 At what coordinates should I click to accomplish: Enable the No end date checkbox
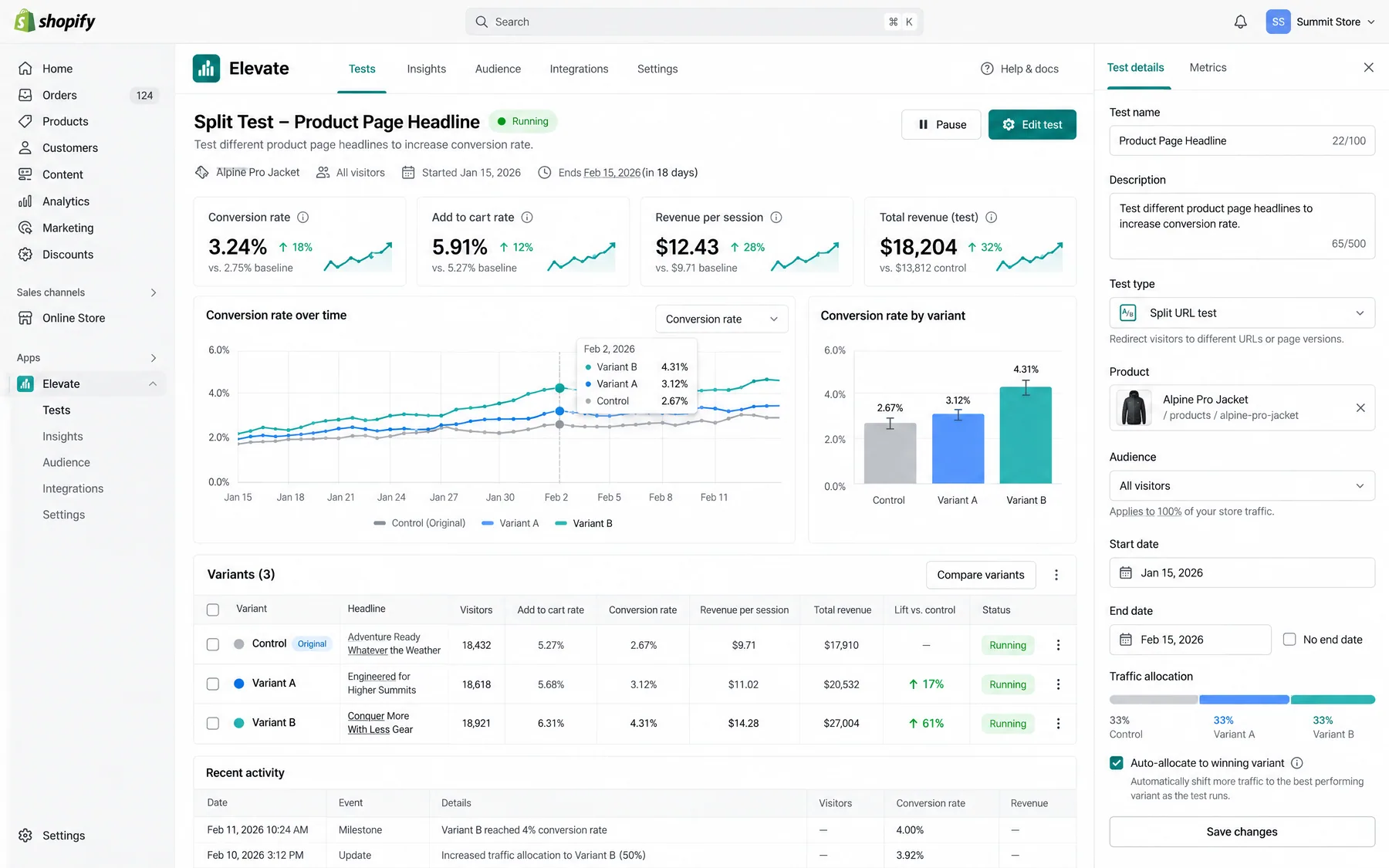[1289, 640]
